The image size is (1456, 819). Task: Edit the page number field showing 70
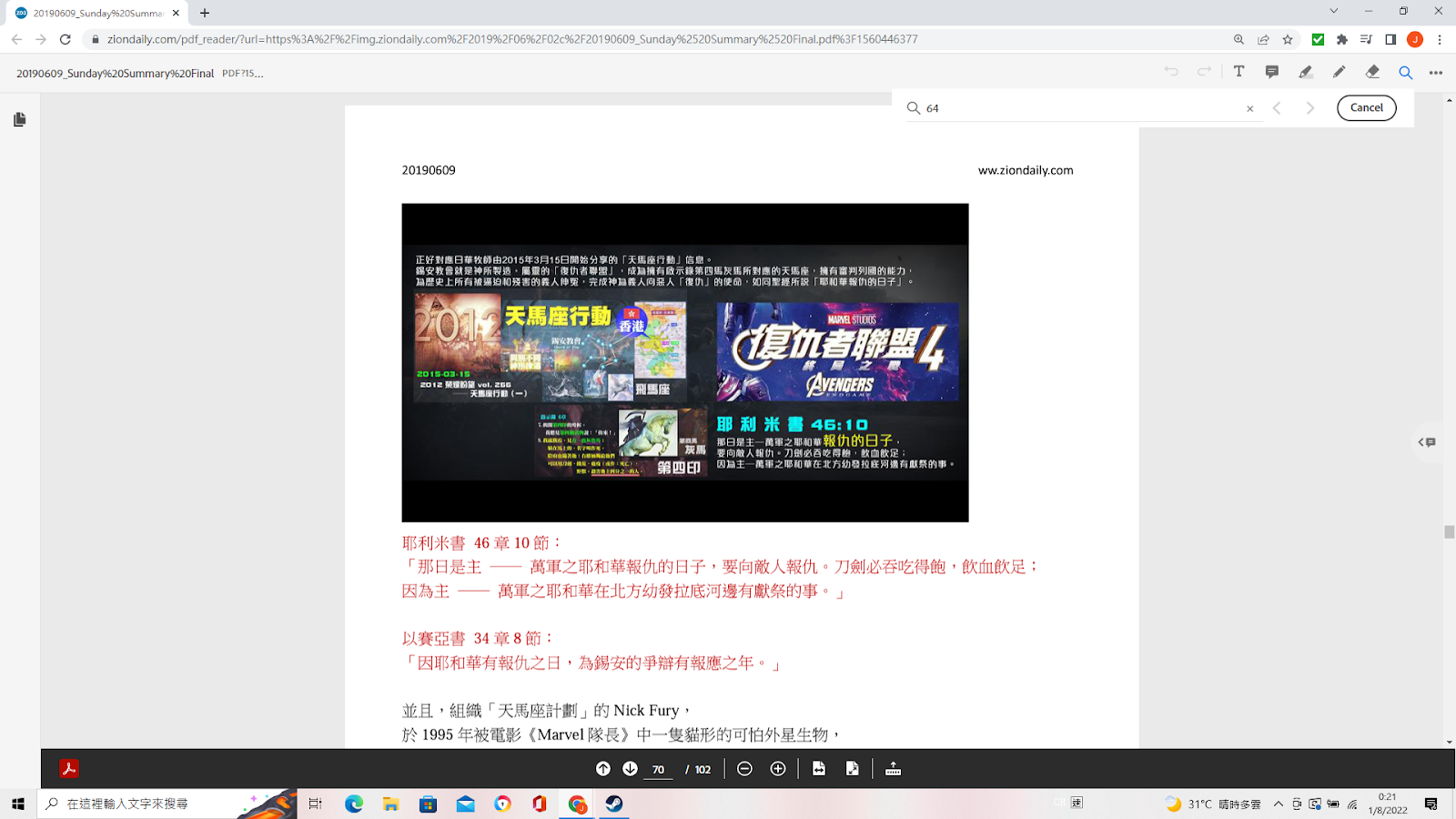pos(658,770)
